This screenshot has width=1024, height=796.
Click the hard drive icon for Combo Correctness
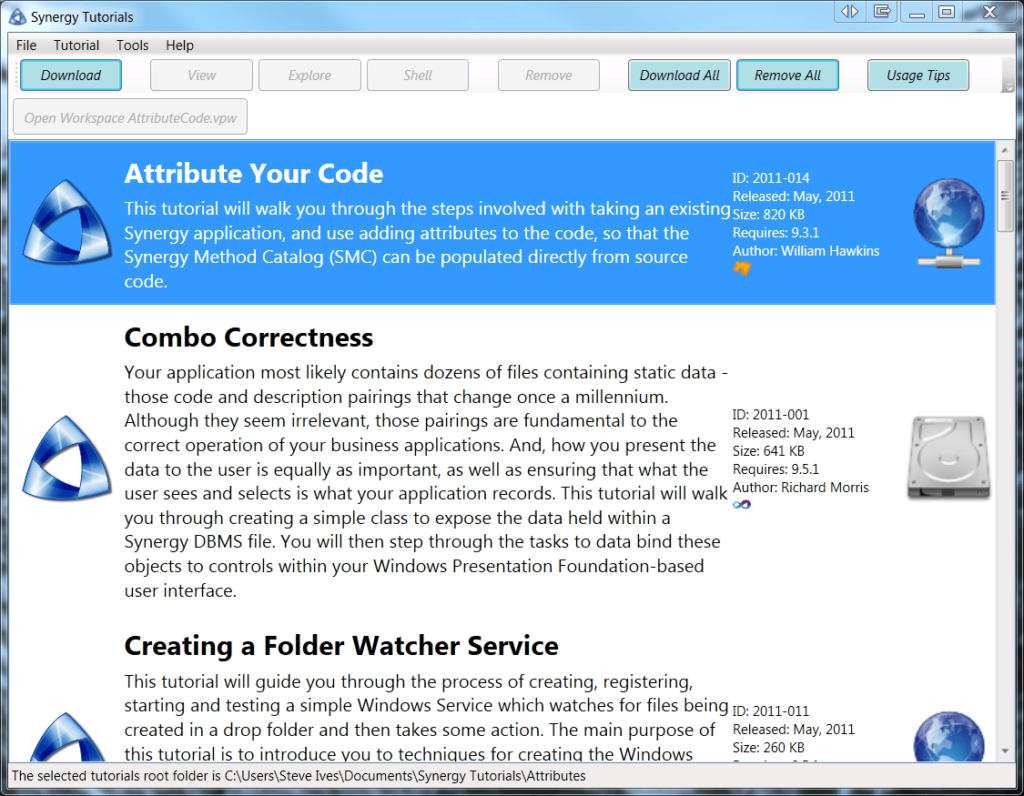(x=948, y=458)
